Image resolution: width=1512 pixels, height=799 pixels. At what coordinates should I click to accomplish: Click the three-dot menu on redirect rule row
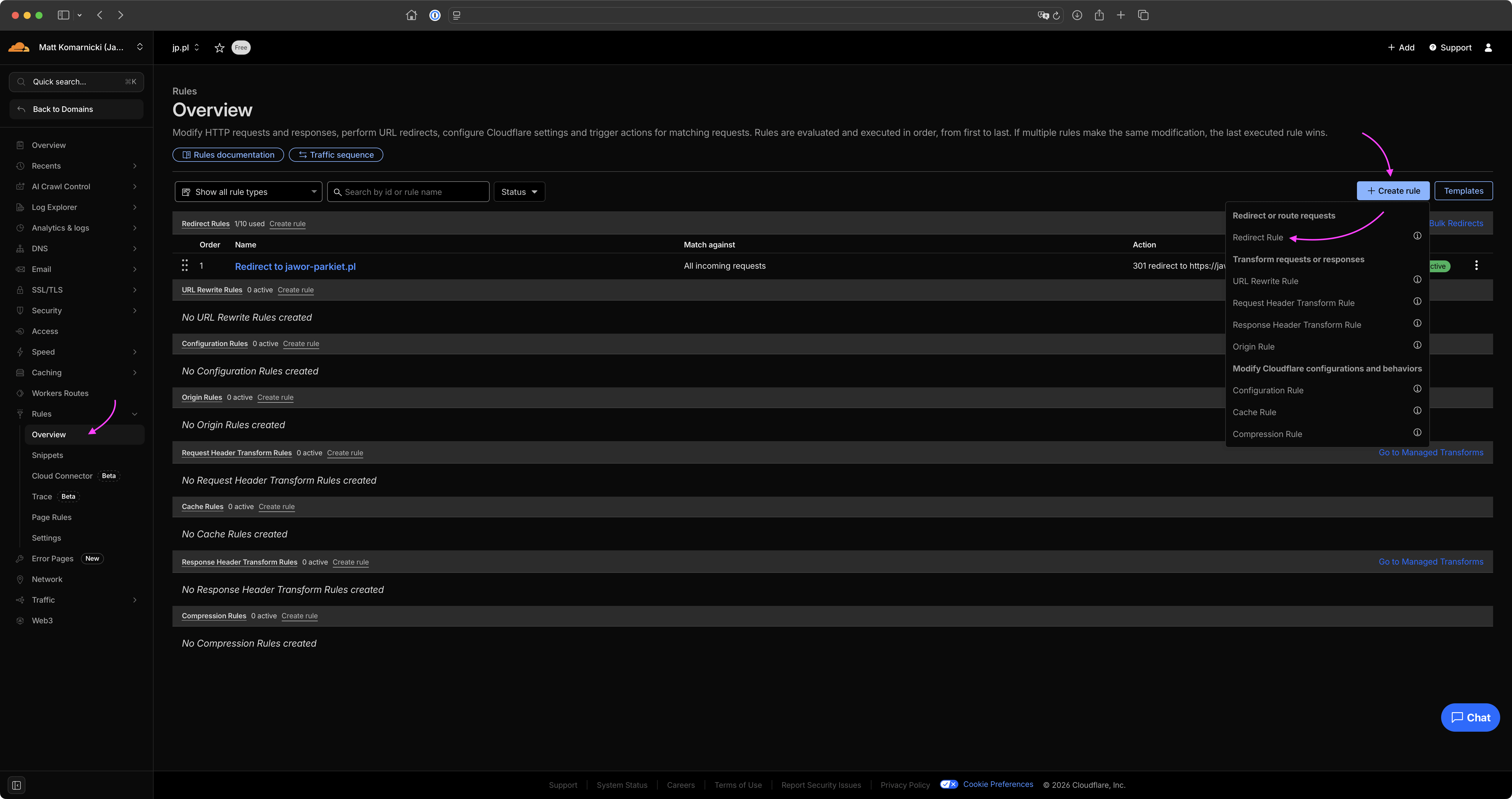tap(1476, 265)
